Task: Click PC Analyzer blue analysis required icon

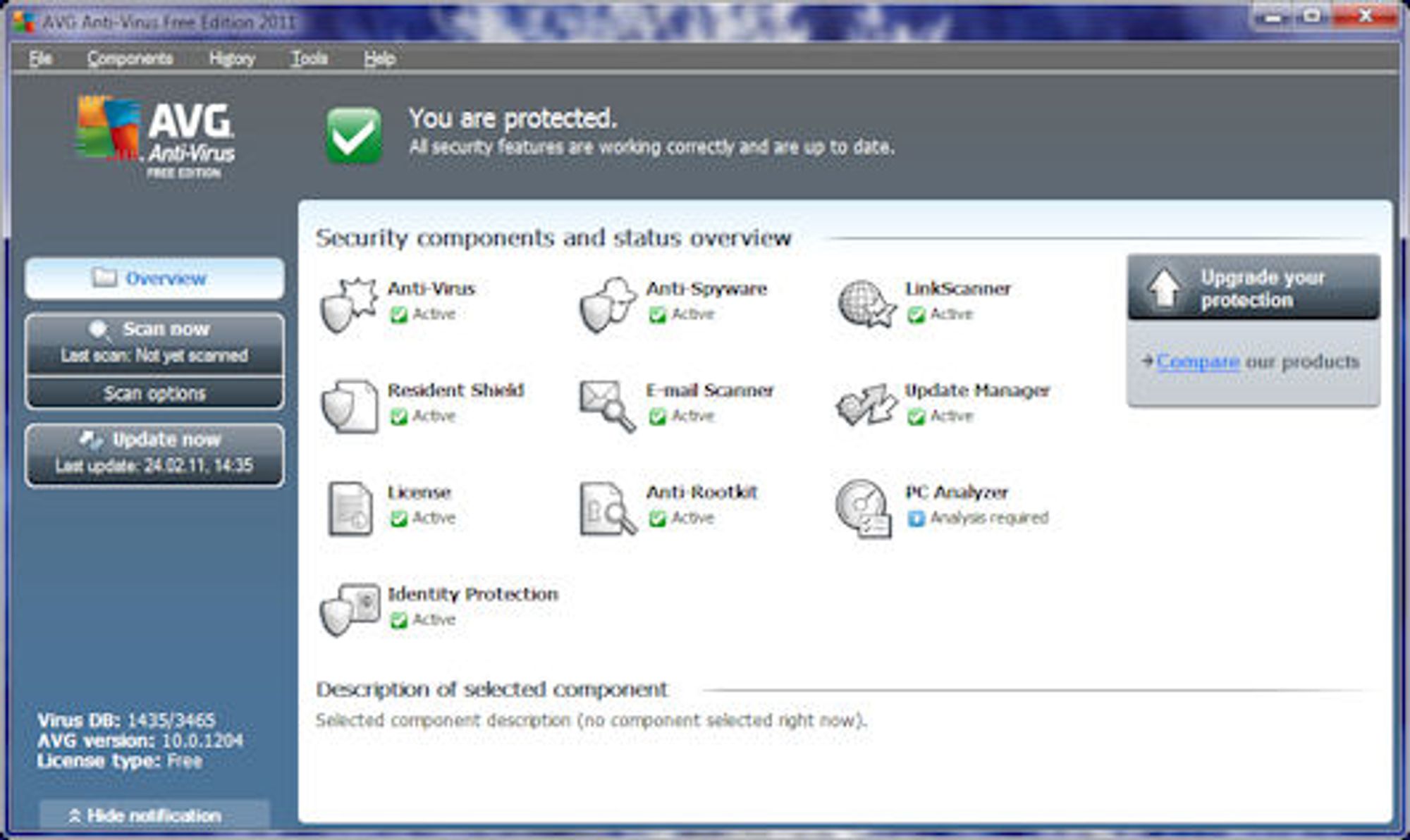Action: pos(916,519)
